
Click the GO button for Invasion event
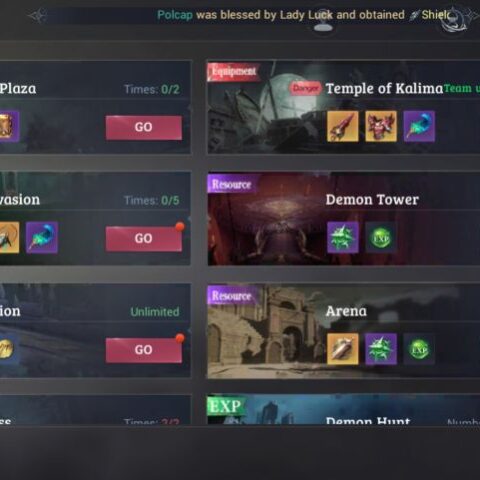(x=144, y=239)
